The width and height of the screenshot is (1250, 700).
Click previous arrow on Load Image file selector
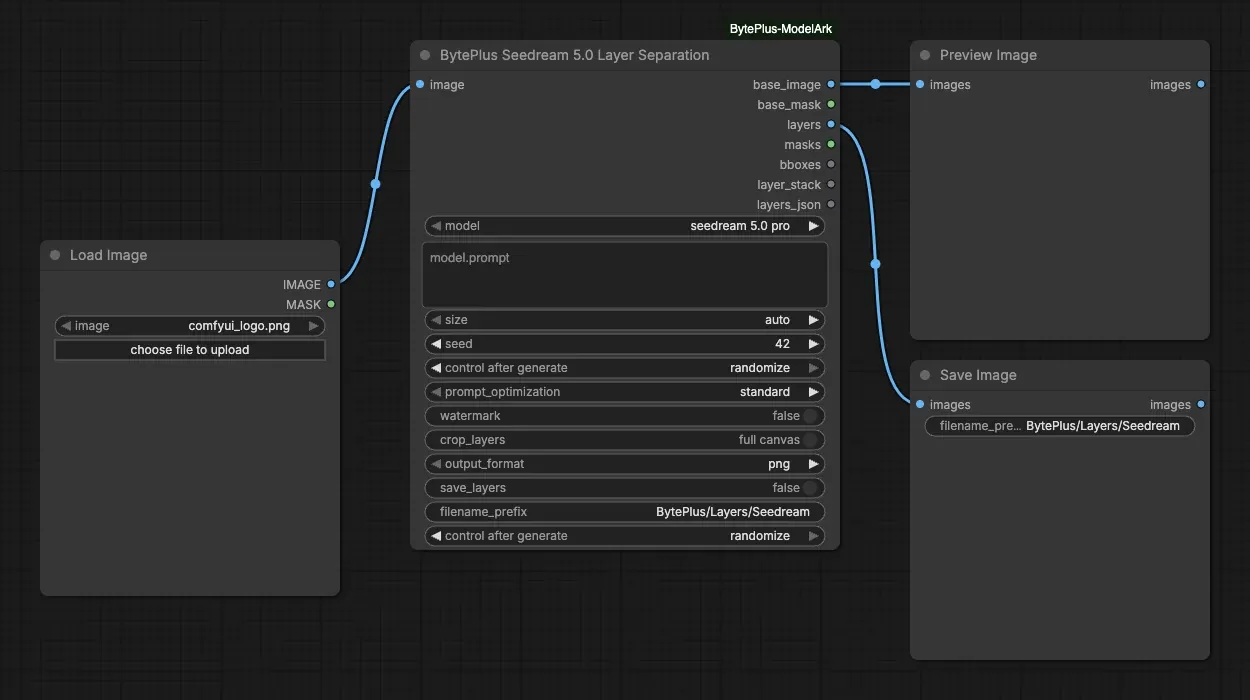tap(66, 326)
